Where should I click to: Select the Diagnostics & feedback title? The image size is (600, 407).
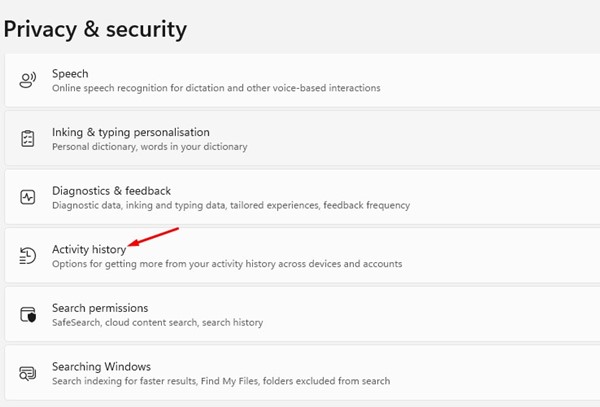coord(111,191)
